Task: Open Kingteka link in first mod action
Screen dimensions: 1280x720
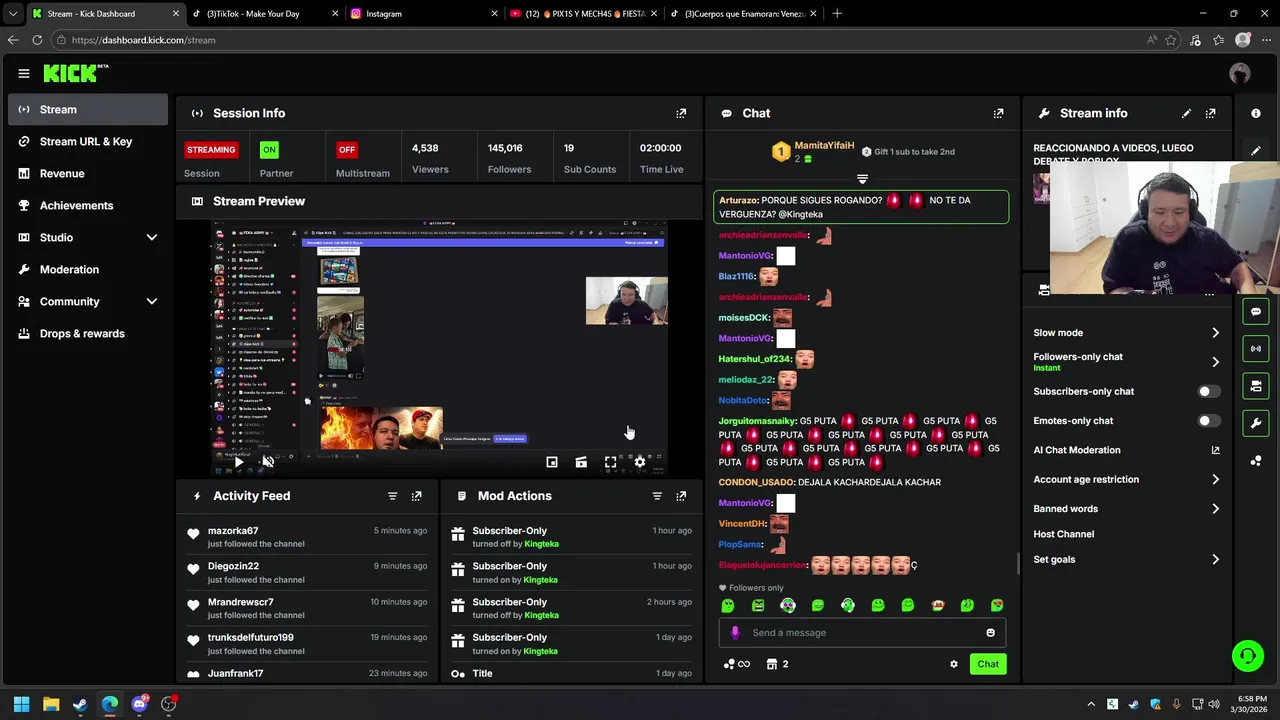Action: [x=541, y=544]
